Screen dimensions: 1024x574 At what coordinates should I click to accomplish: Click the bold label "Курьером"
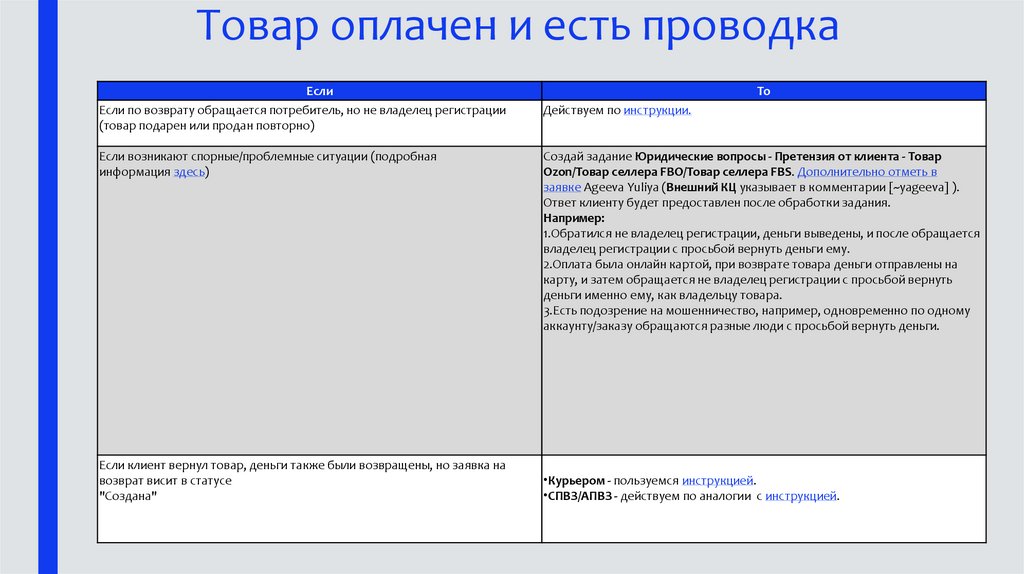click(x=576, y=481)
